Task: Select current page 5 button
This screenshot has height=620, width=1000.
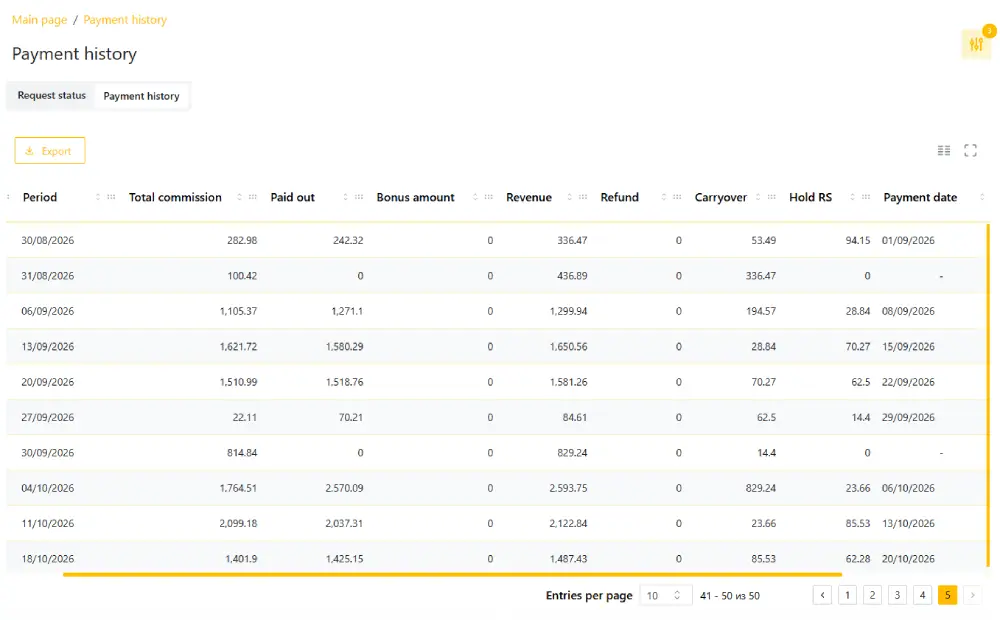Action: [947, 595]
